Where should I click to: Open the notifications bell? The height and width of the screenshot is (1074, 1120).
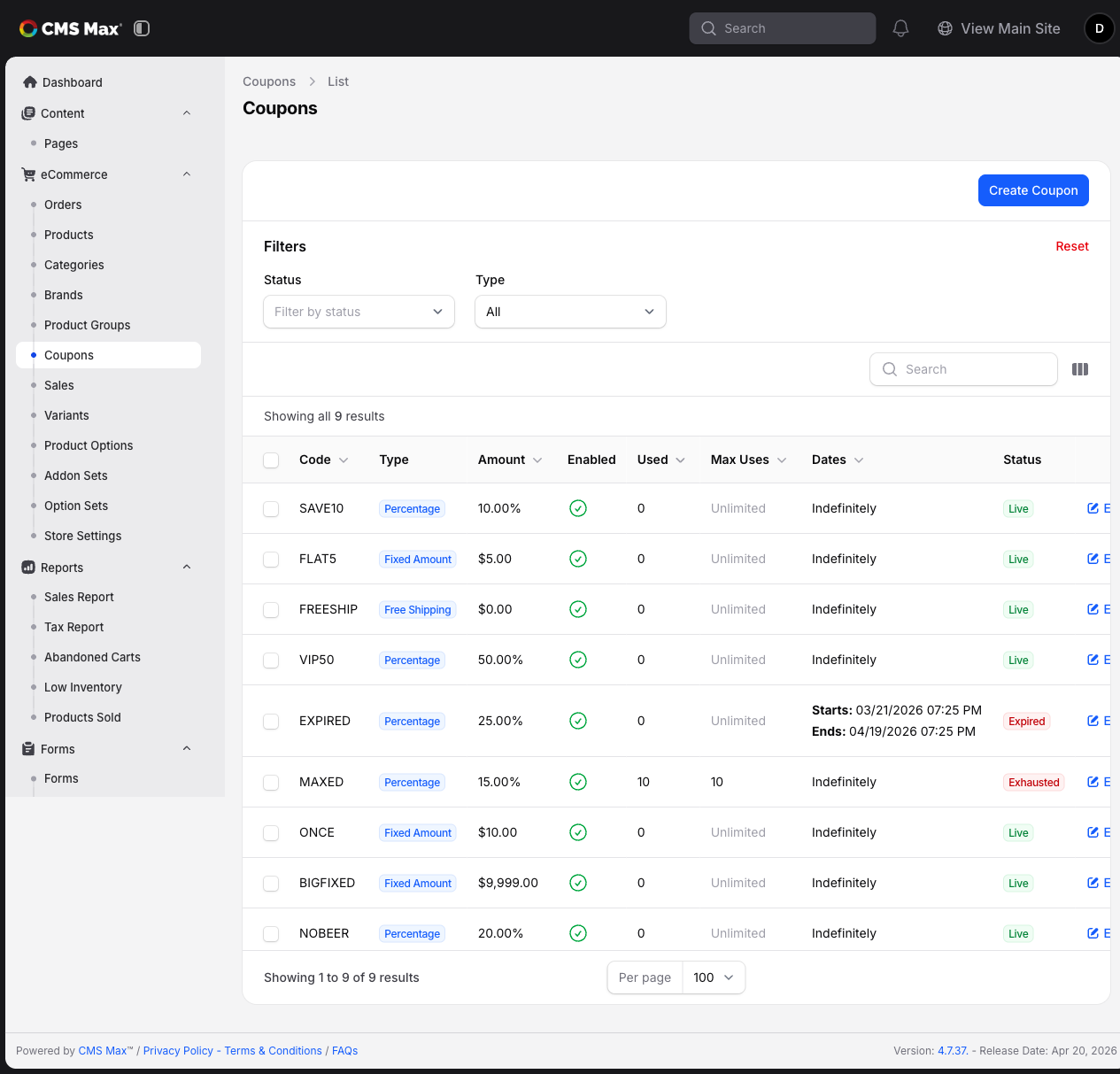[x=900, y=28]
